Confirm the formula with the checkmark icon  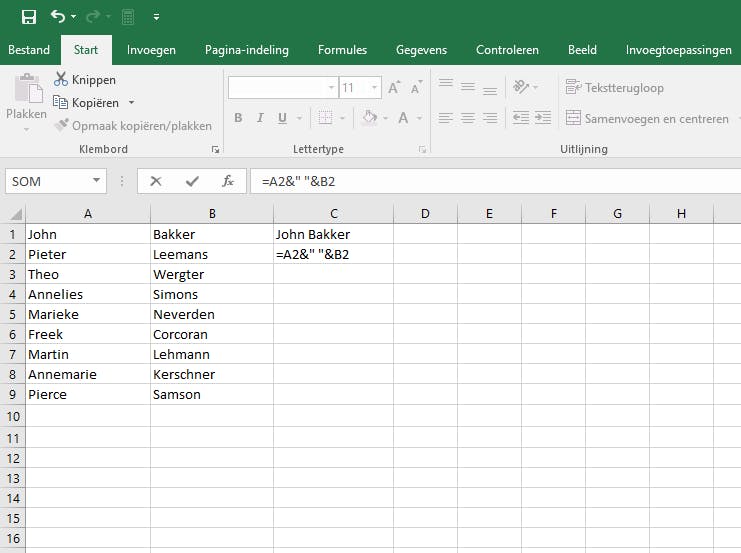click(192, 181)
